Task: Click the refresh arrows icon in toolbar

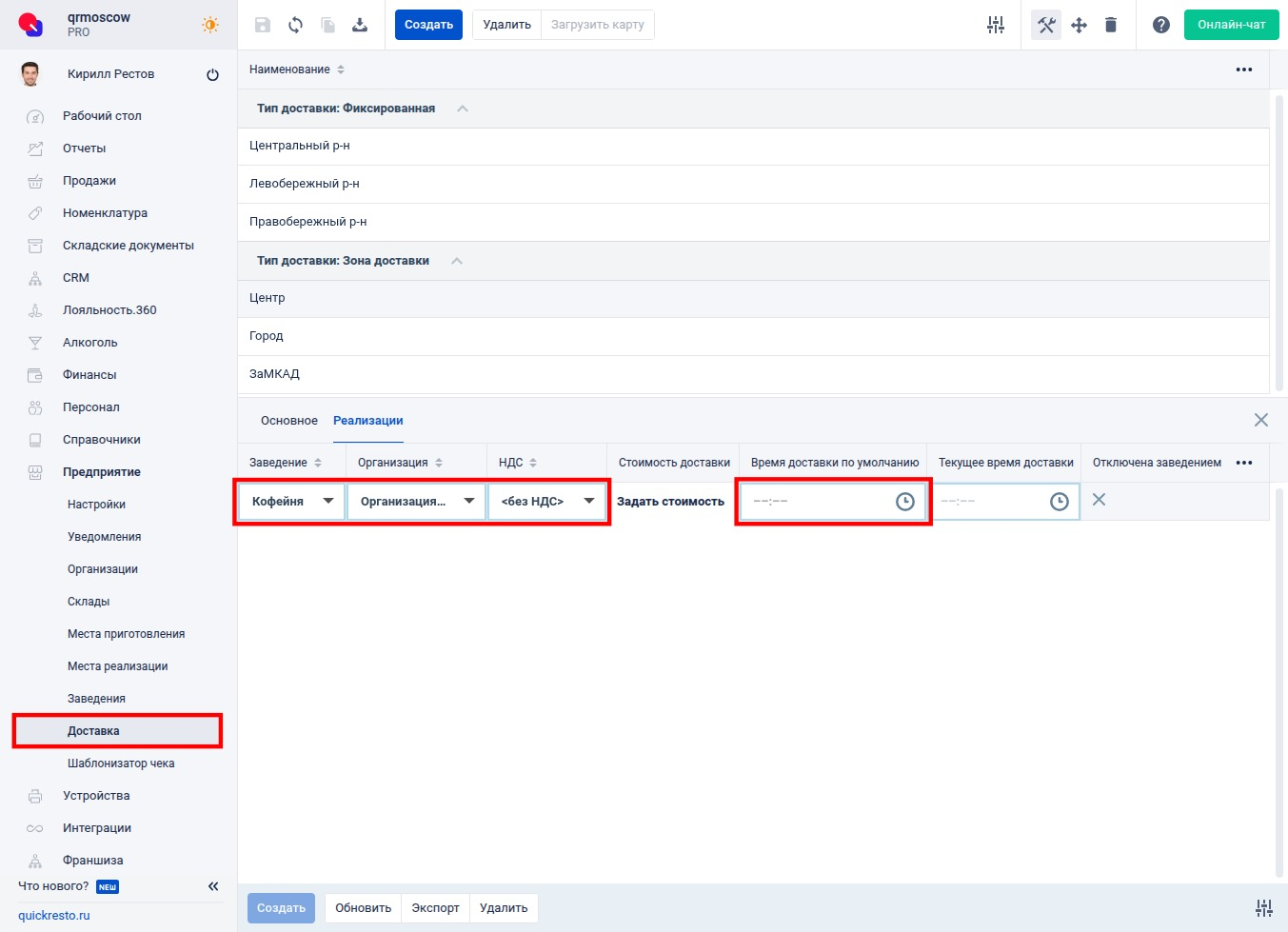Action: (x=295, y=25)
